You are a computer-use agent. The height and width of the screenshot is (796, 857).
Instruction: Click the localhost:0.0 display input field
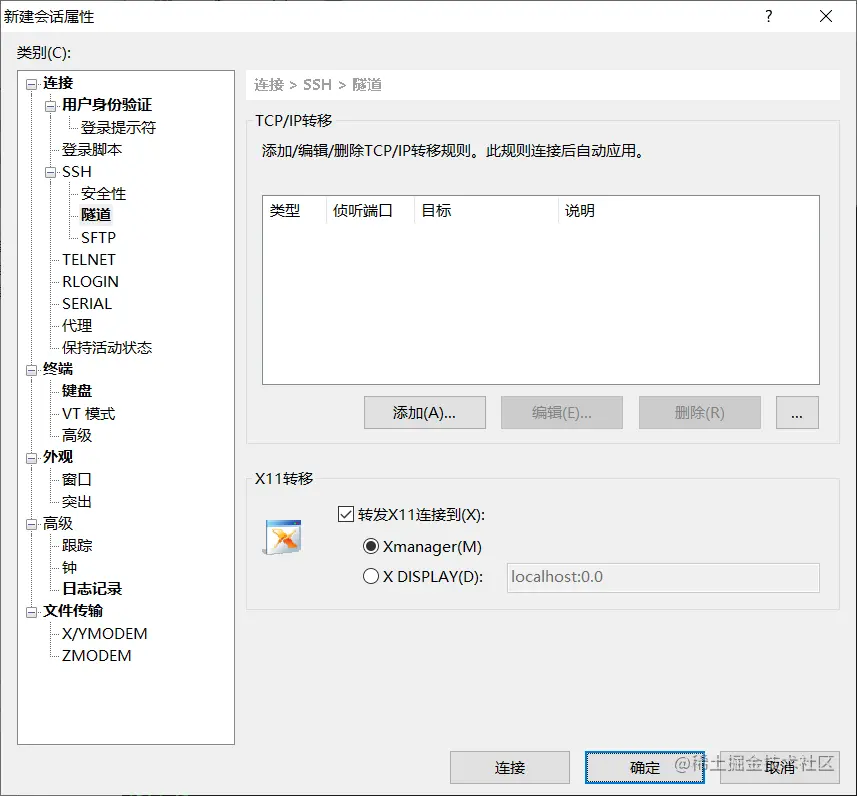pyautogui.click(x=663, y=578)
